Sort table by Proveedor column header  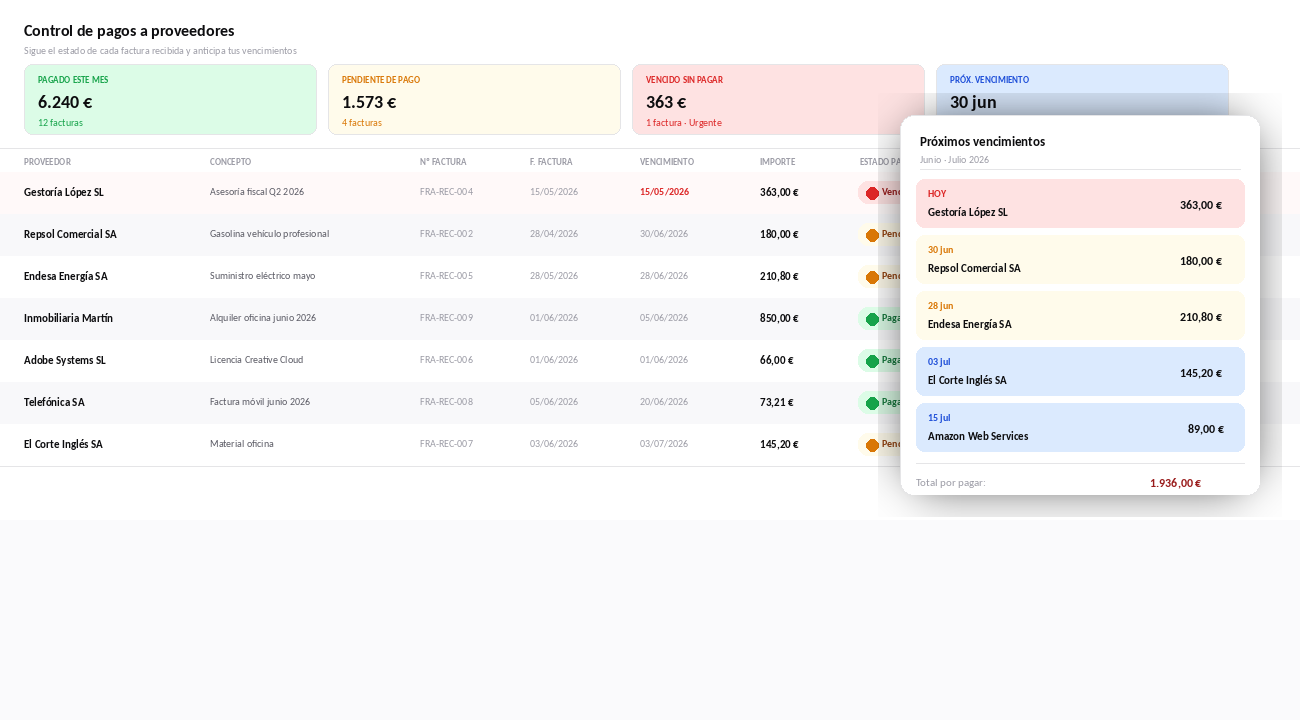click(x=47, y=162)
